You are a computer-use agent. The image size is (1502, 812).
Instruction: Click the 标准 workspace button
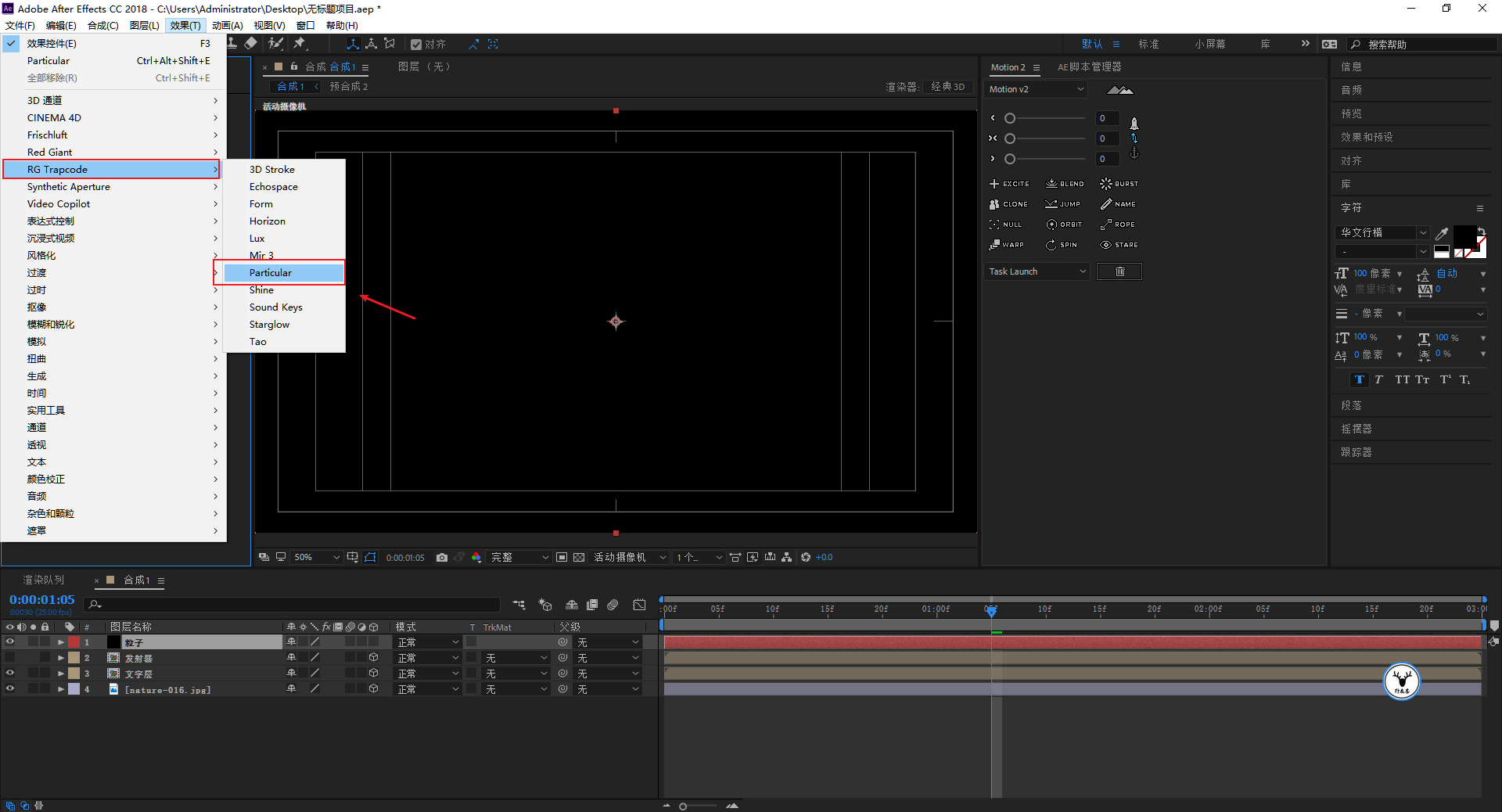pyautogui.click(x=1148, y=45)
